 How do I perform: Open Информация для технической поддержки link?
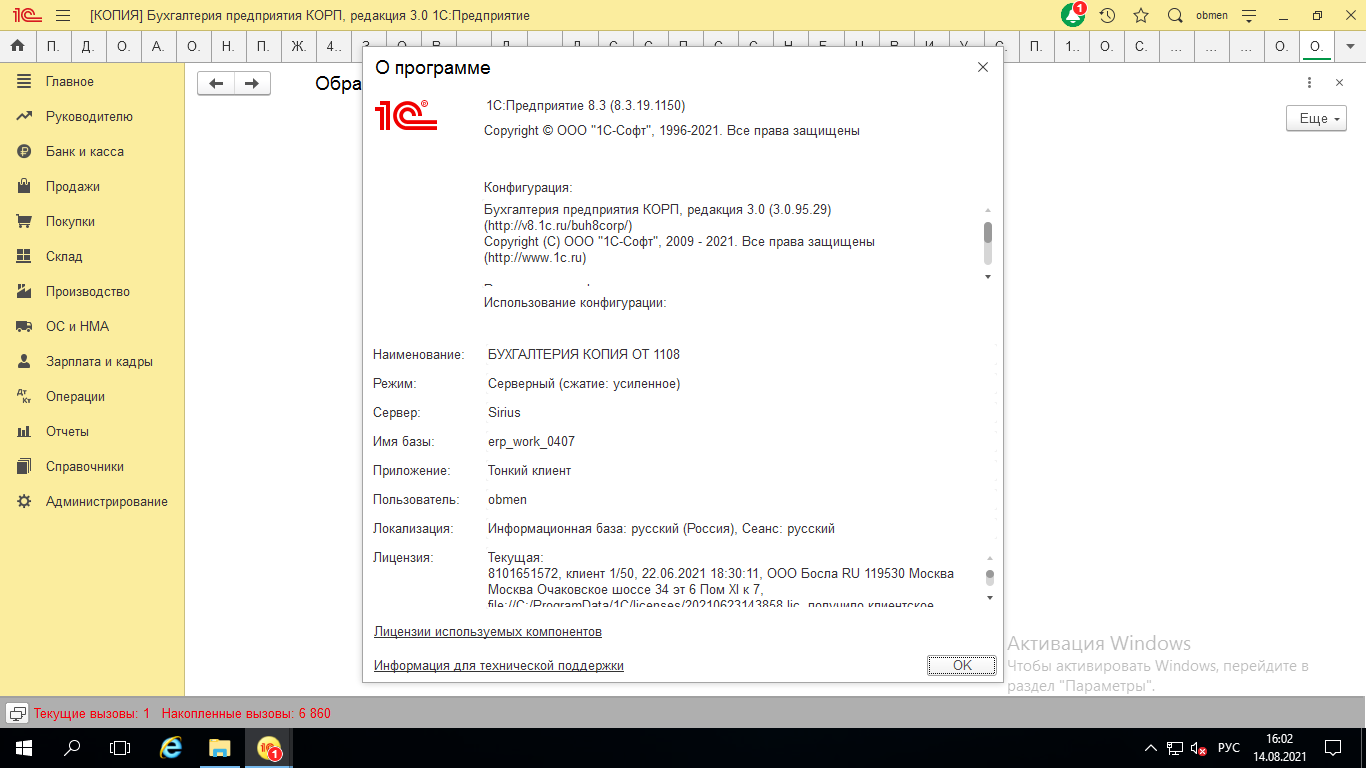pos(499,666)
